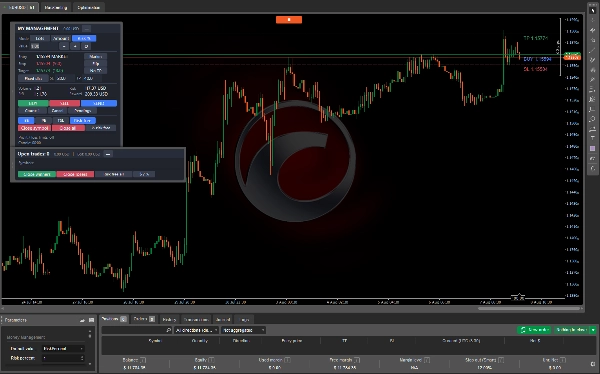
Task: Toggle the Fixed dist. button
Action: (x=33, y=78)
